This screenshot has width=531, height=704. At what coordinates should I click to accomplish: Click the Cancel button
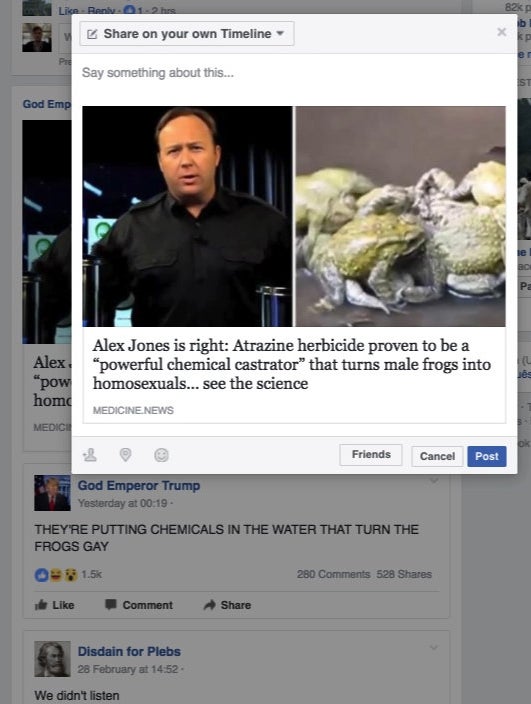(x=437, y=456)
